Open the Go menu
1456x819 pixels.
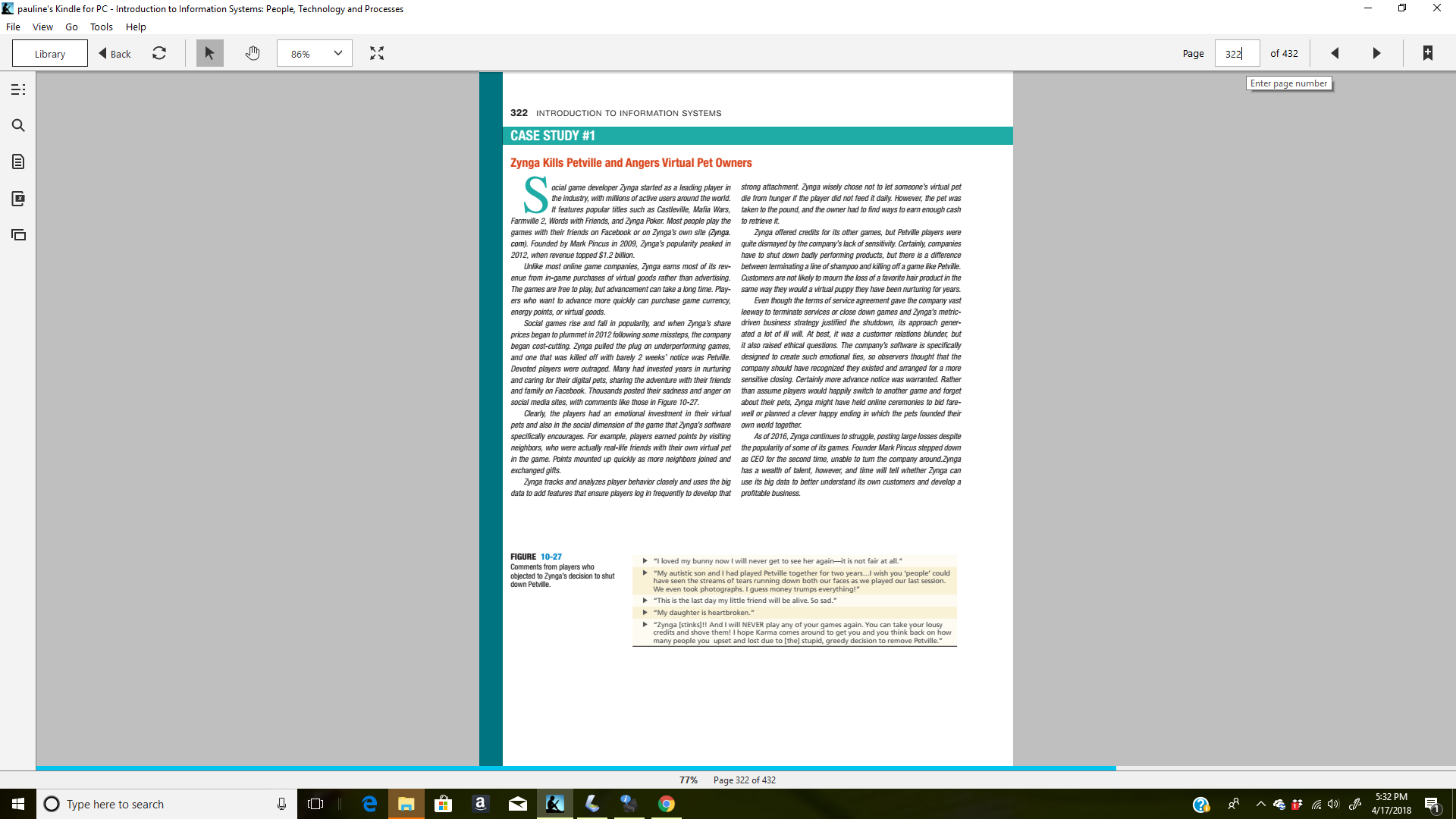(x=71, y=27)
